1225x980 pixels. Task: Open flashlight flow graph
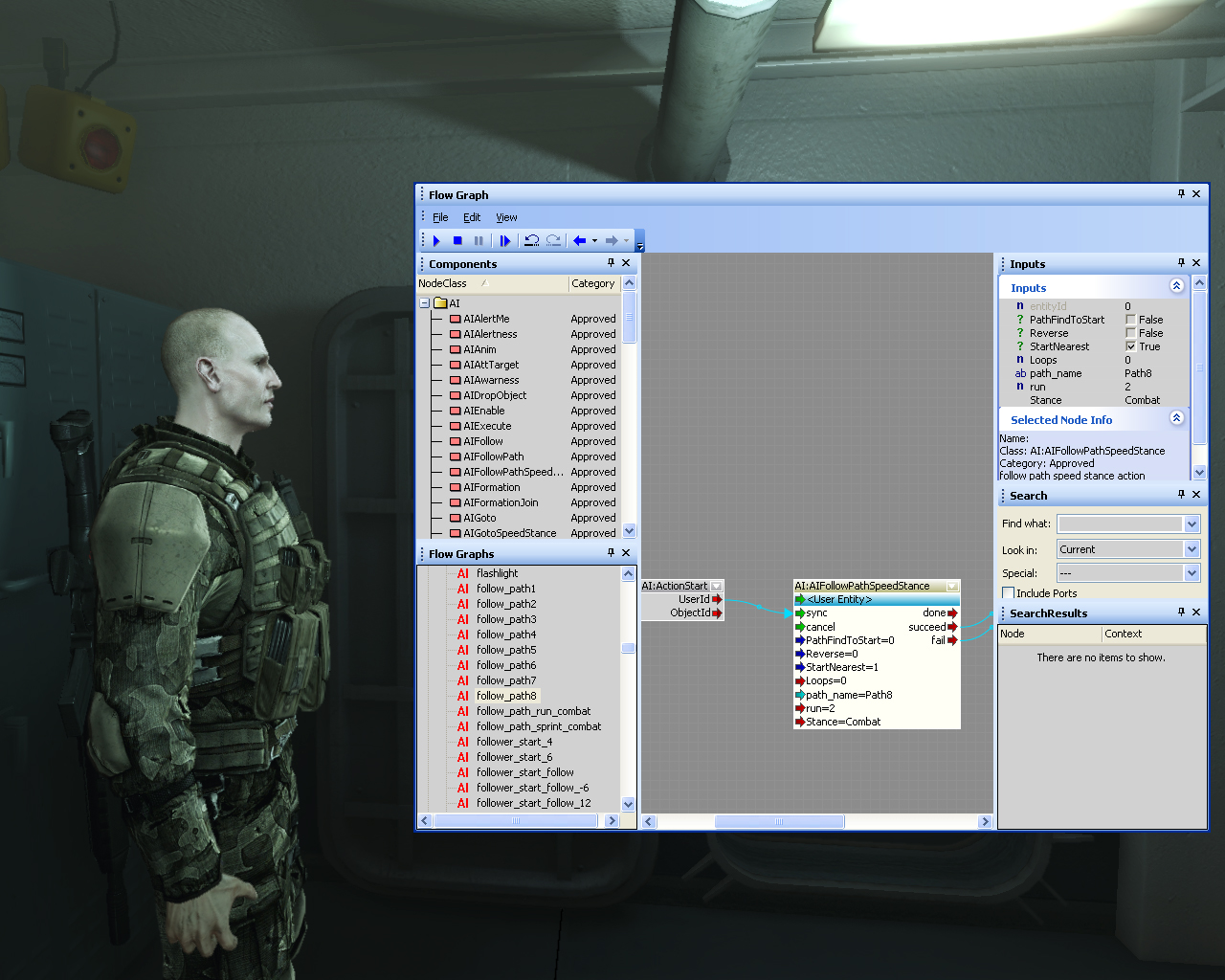[497, 573]
